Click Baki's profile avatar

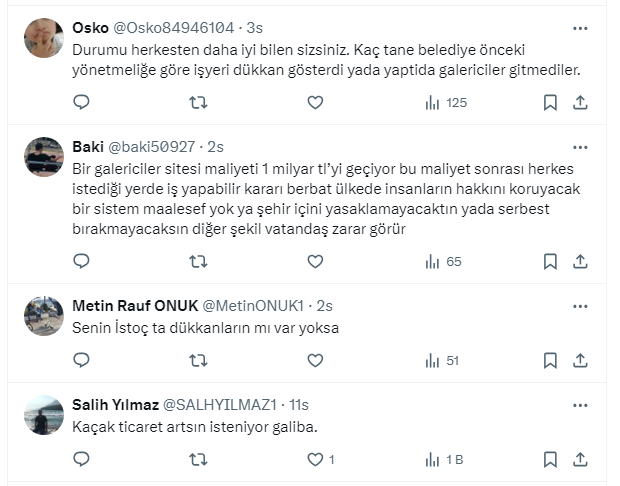point(44,157)
